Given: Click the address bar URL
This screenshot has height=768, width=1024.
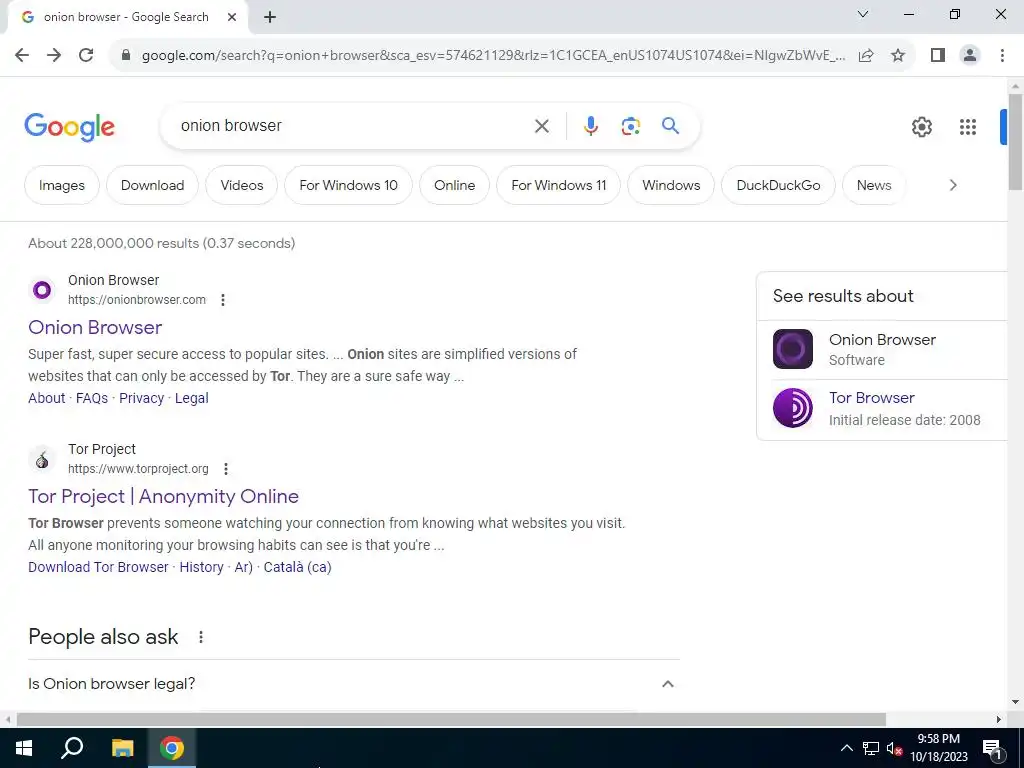Looking at the screenshot, I should 493,56.
